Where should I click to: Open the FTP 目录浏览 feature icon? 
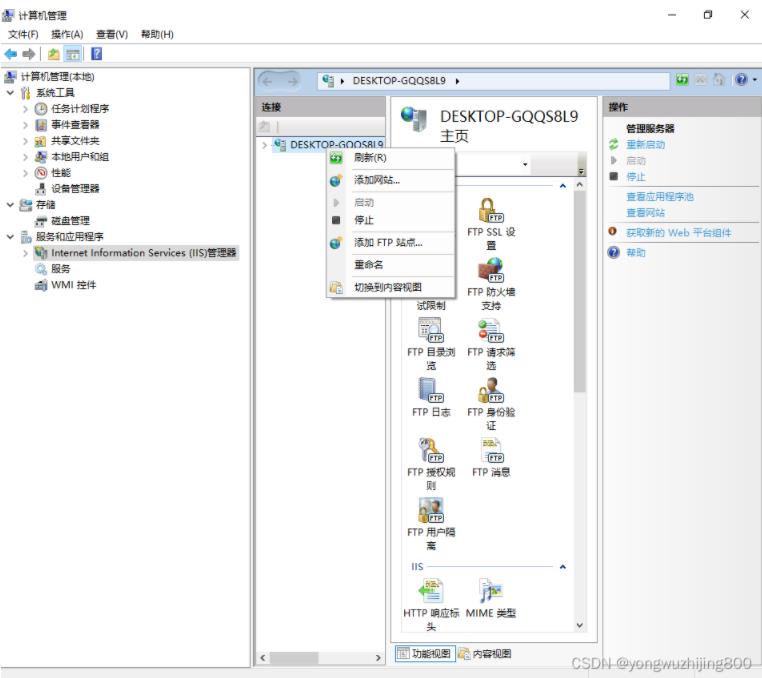431,344
